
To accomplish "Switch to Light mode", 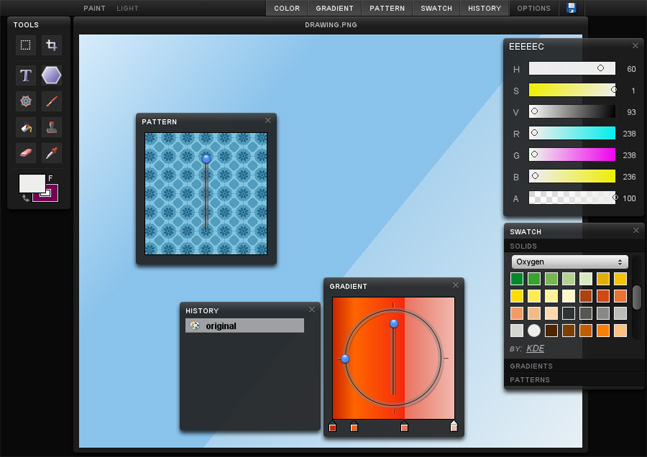I will tap(127, 8).
